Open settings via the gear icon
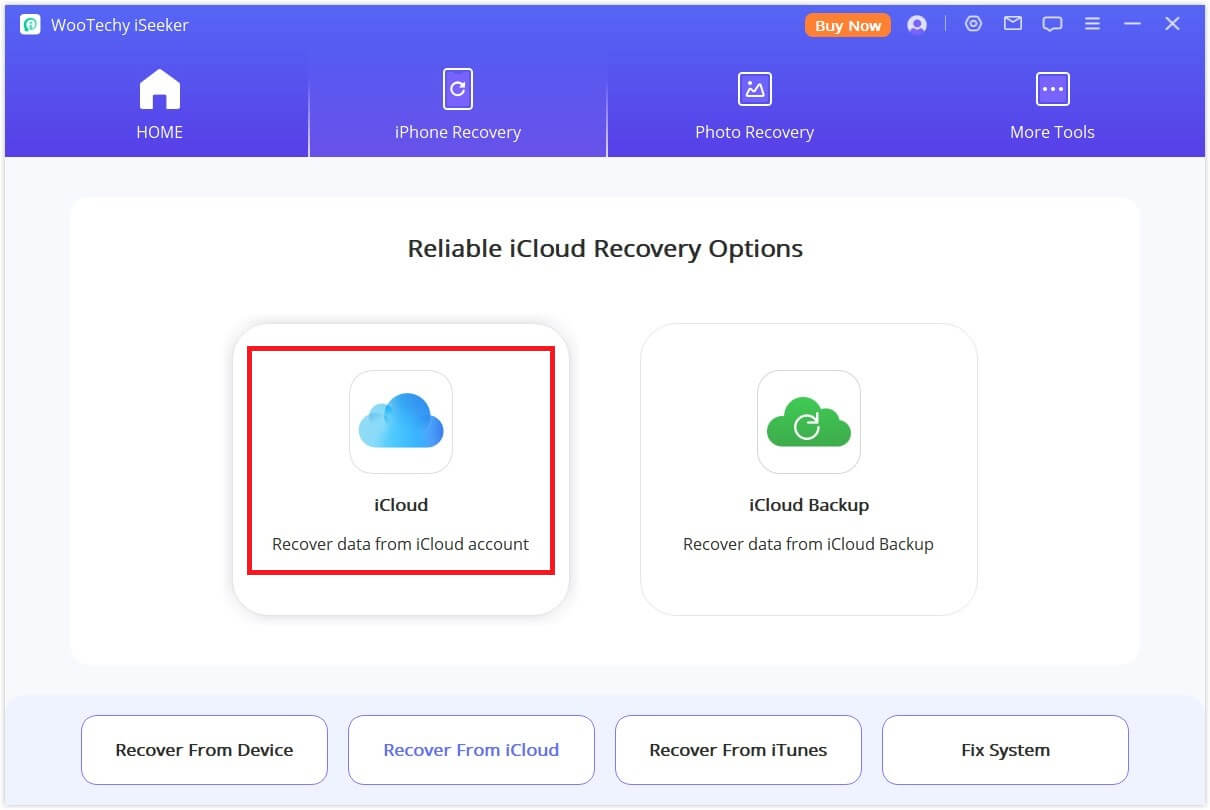Screen dimensions: 1210x810 tap(974, 23)
